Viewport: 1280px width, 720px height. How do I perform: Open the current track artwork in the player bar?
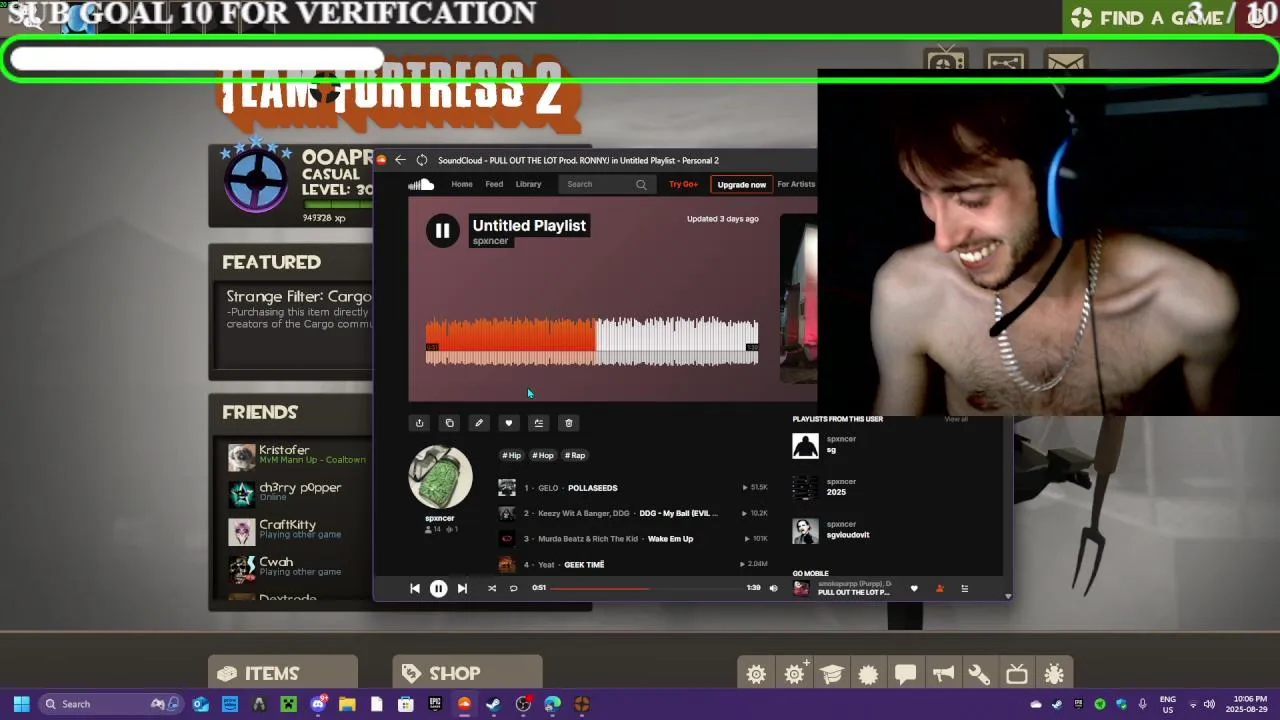[x=801, y=588]
